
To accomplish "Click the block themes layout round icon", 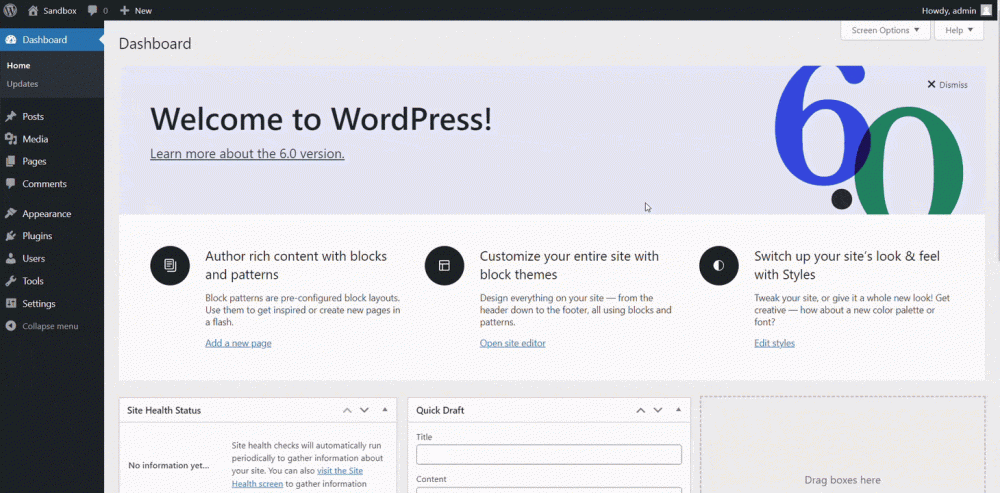I will (445, 265).
